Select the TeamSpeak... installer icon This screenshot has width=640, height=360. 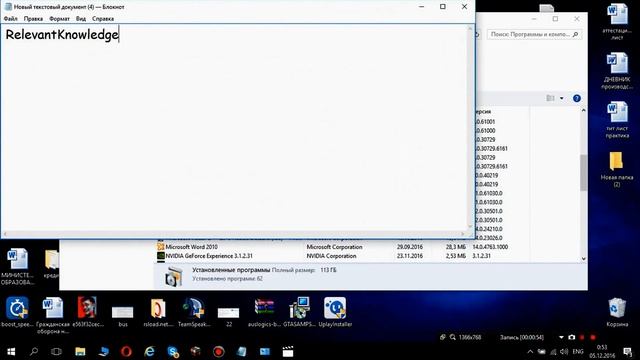[194, 312]
